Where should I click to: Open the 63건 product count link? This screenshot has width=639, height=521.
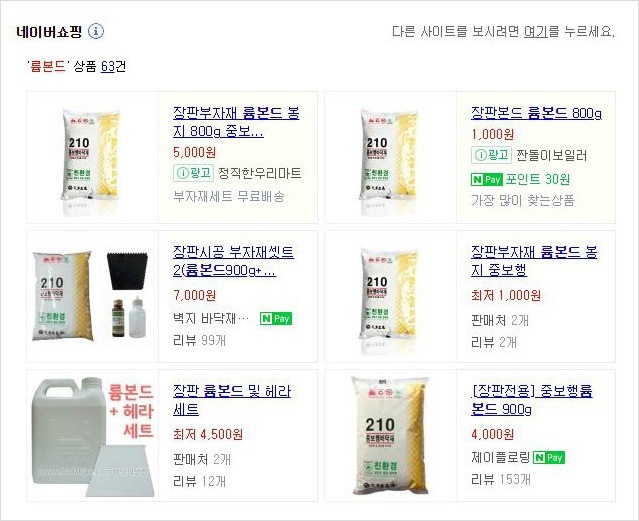pos(113,66)
